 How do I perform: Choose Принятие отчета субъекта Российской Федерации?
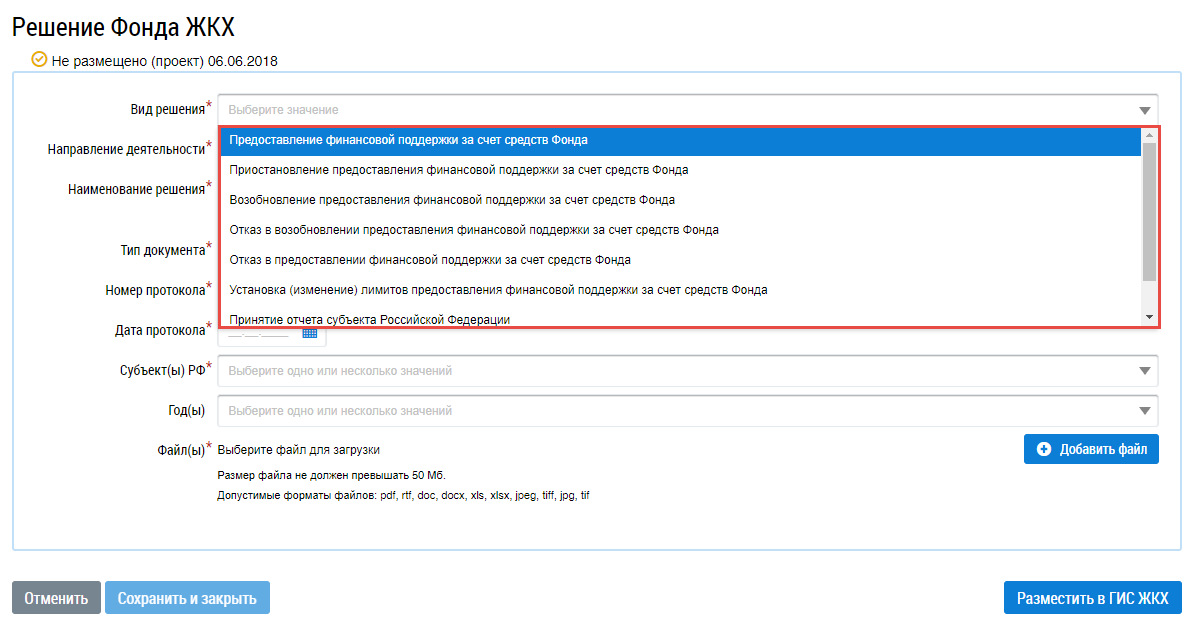point(370,319)
